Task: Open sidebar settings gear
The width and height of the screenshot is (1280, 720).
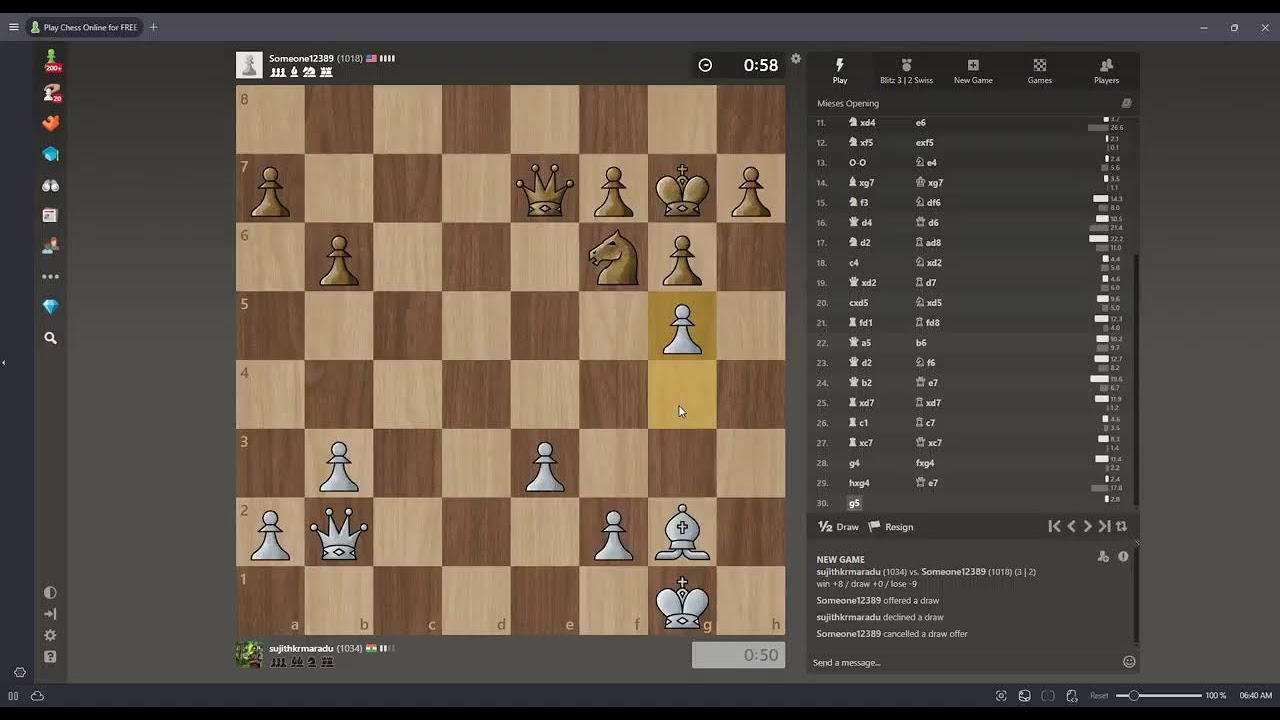Action: tap(50, 635)
